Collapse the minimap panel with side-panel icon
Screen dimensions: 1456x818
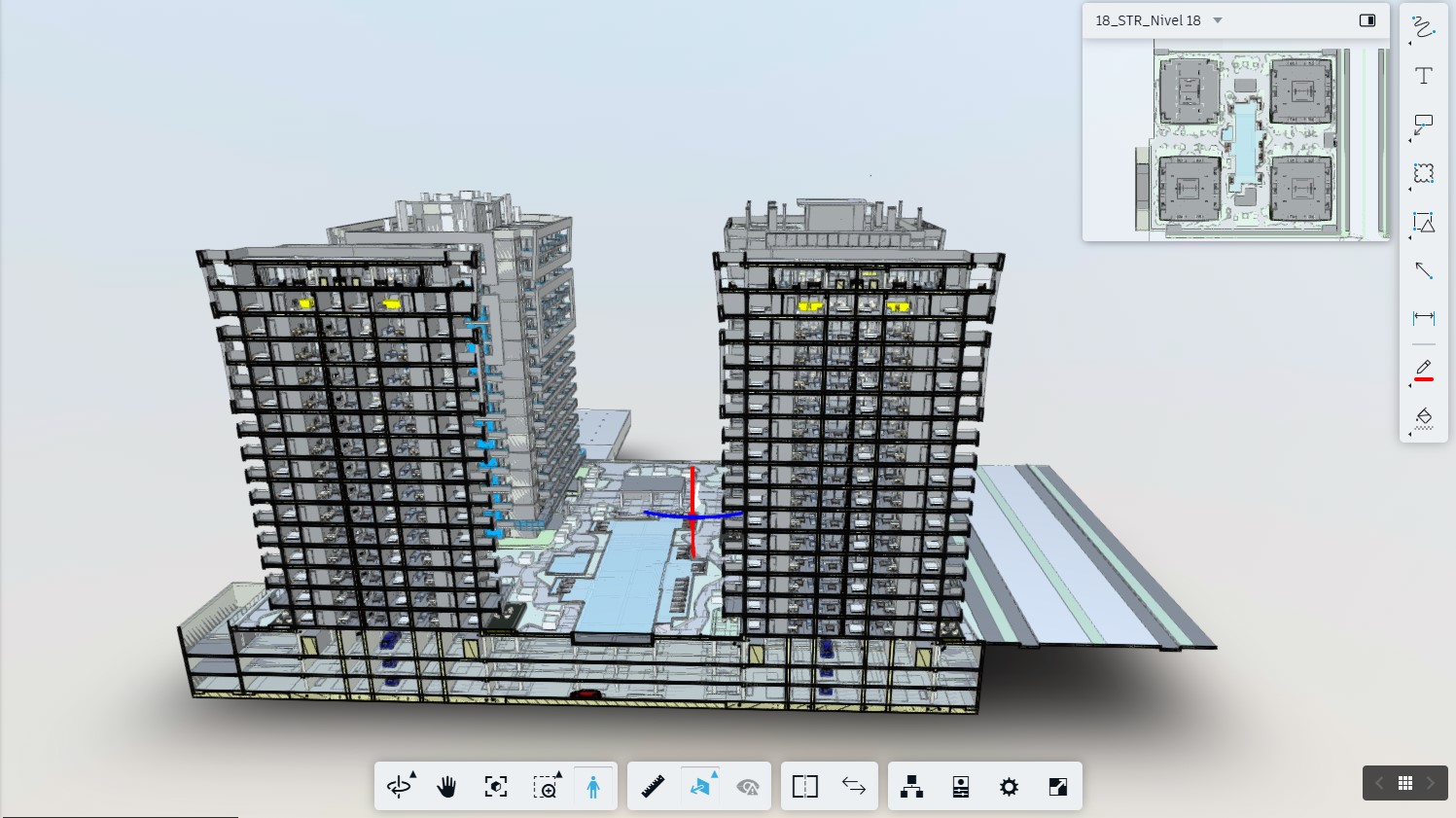coord(1367,19)
